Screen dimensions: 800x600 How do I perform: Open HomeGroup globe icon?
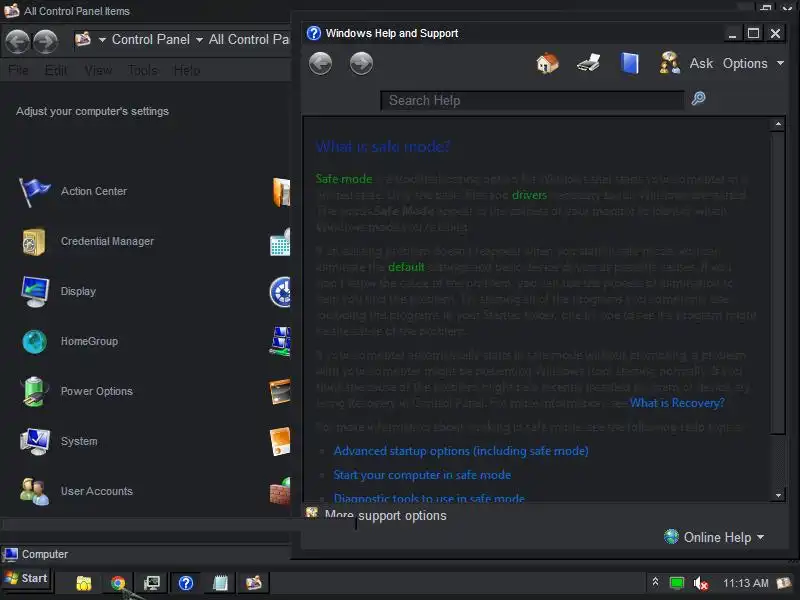34,341
